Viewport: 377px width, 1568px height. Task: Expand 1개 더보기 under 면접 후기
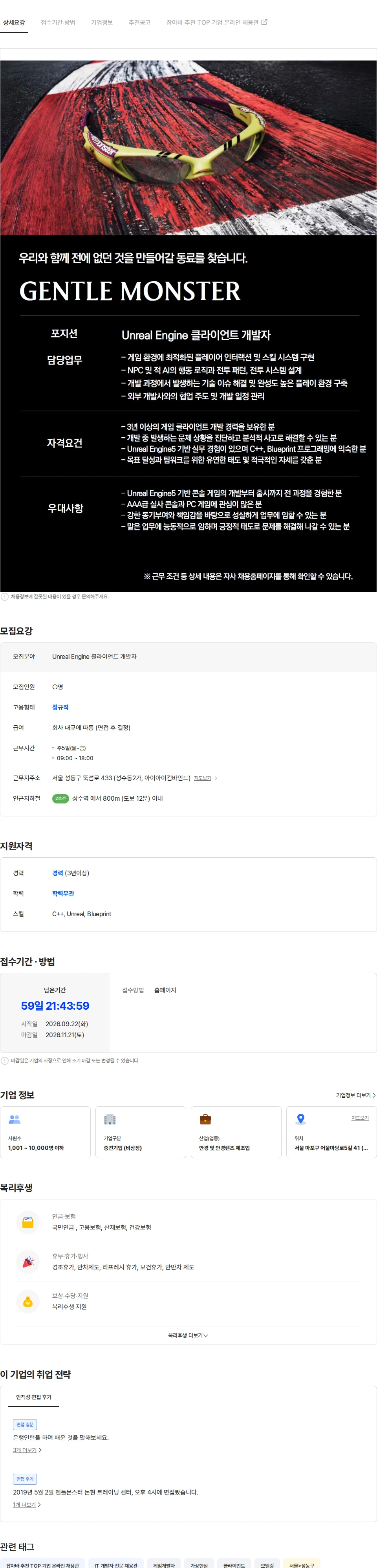(x=27, y=1505)
